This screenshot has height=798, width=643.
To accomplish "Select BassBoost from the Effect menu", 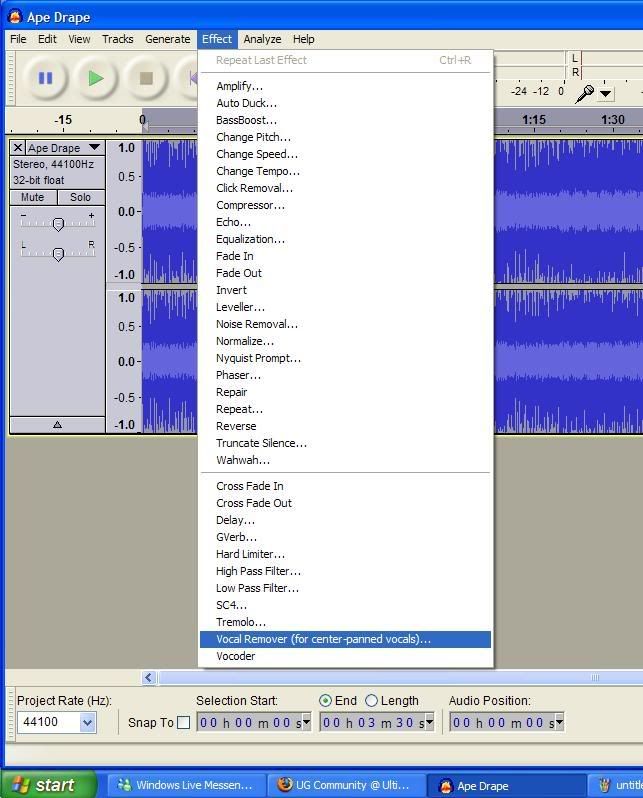I will (x=345, y=120).
